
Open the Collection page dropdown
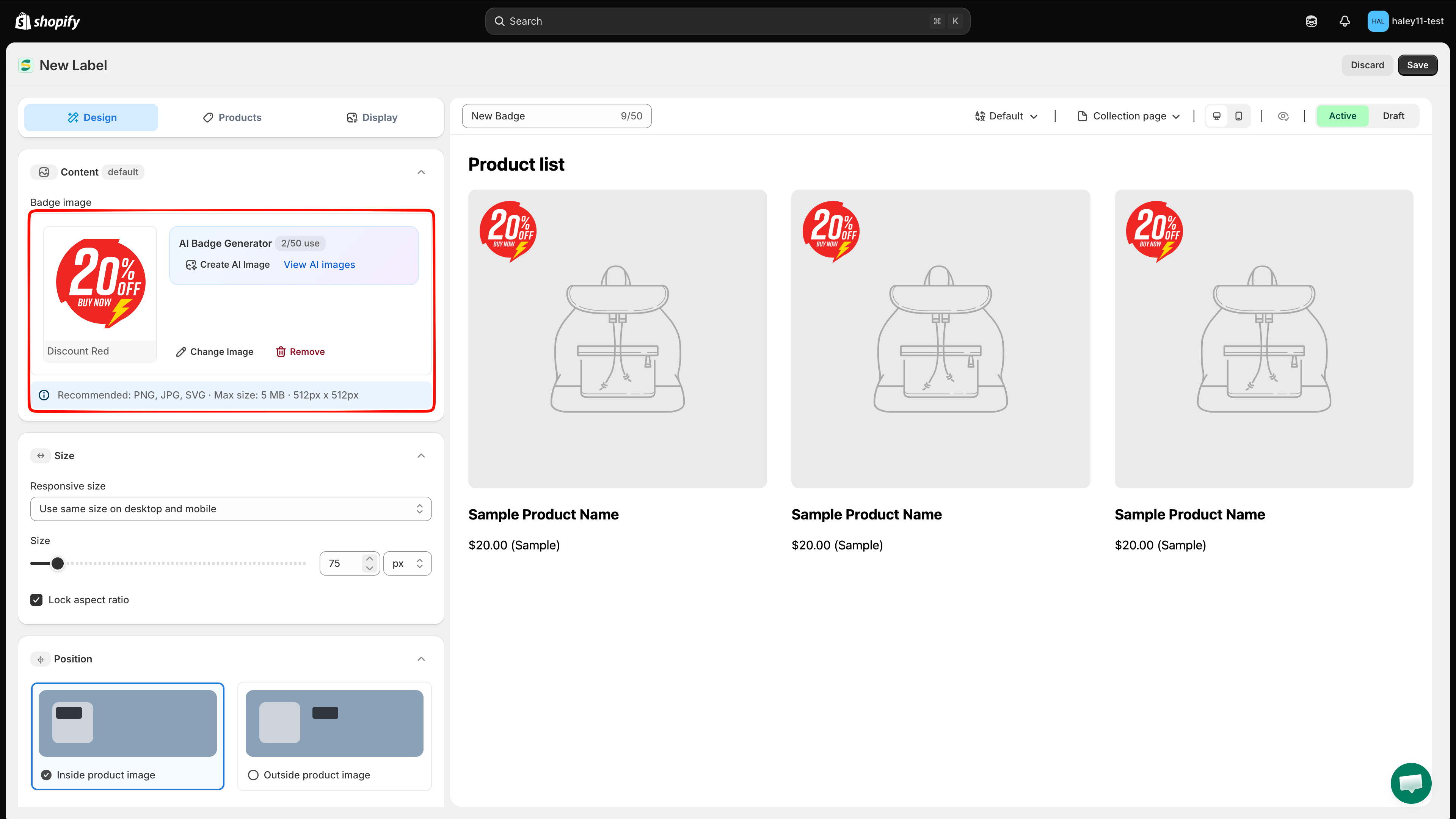[1129, 116]
